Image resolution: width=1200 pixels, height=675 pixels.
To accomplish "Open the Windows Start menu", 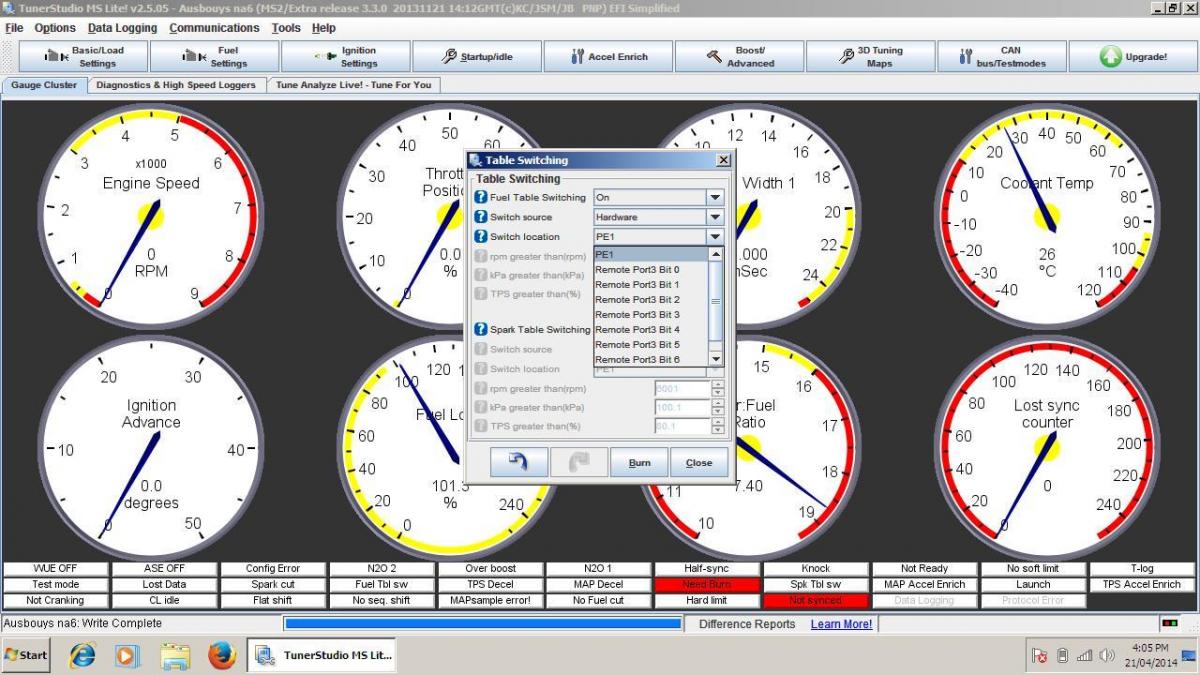I will 27,655.
